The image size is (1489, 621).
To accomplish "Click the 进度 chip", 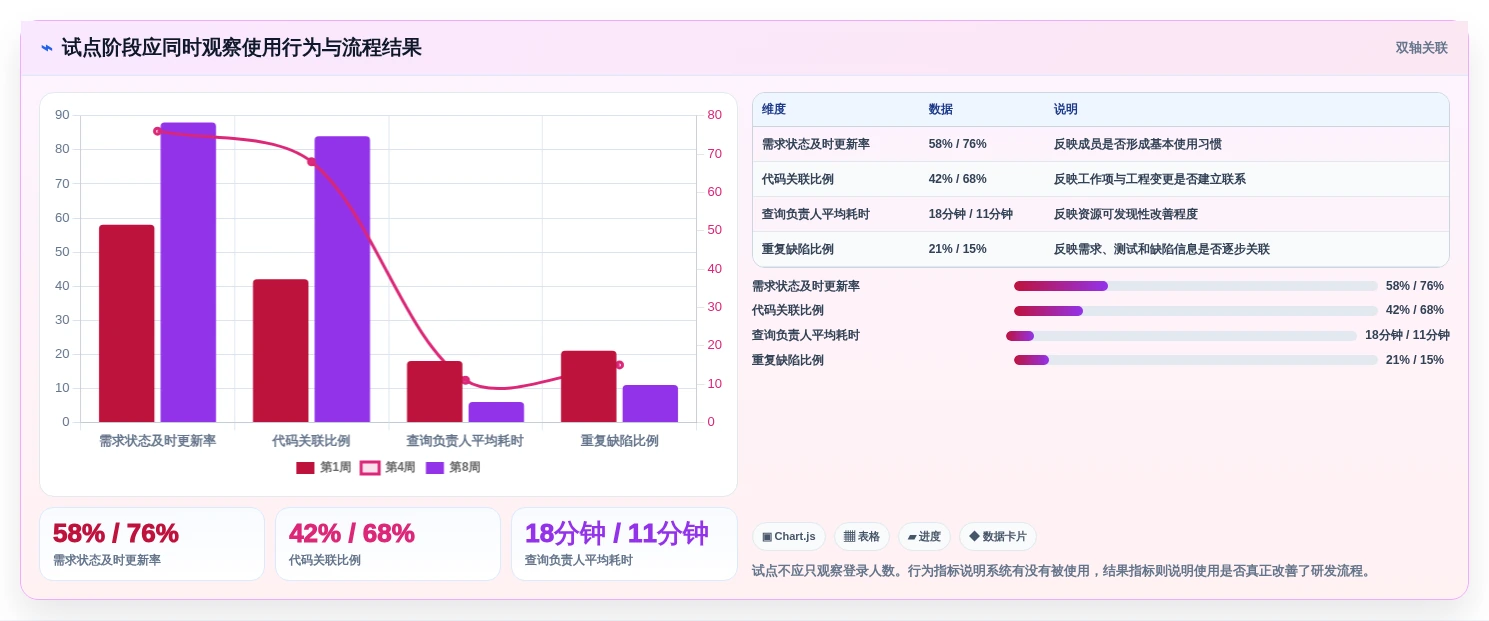I will [924, 536].
